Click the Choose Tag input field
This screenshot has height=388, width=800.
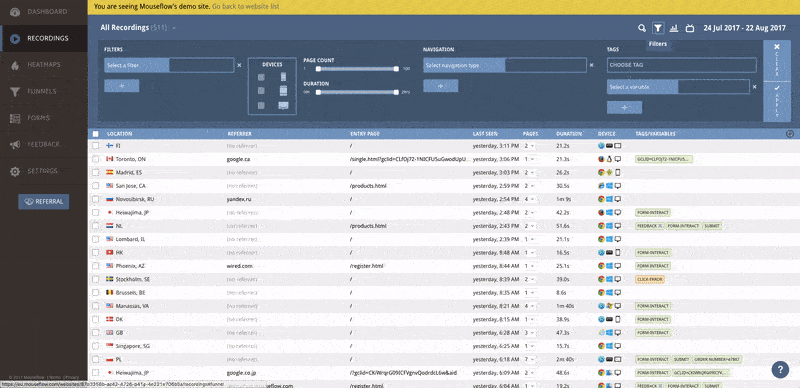(x=681, y=65)
